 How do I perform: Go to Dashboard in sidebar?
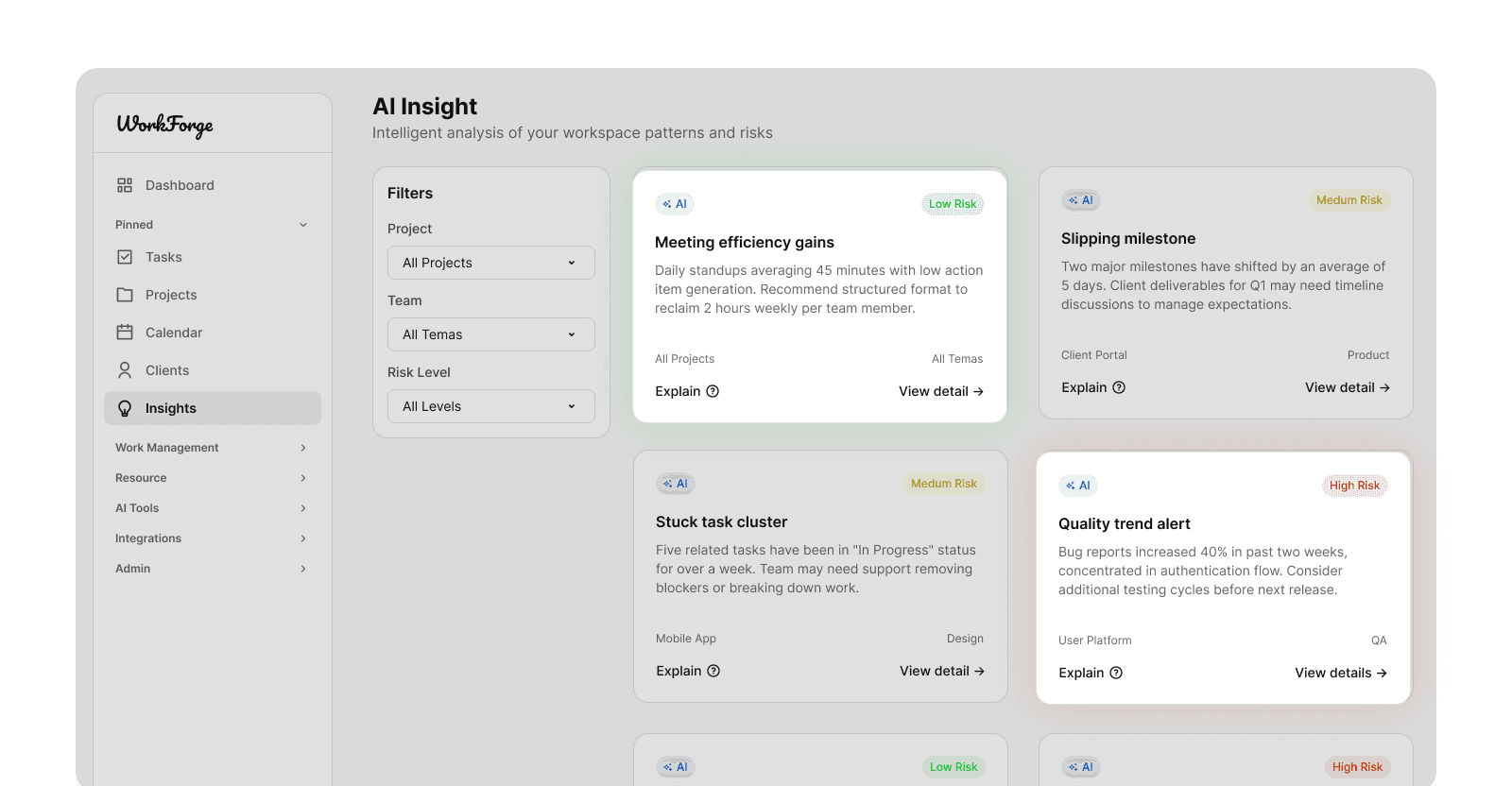[213, 185]
